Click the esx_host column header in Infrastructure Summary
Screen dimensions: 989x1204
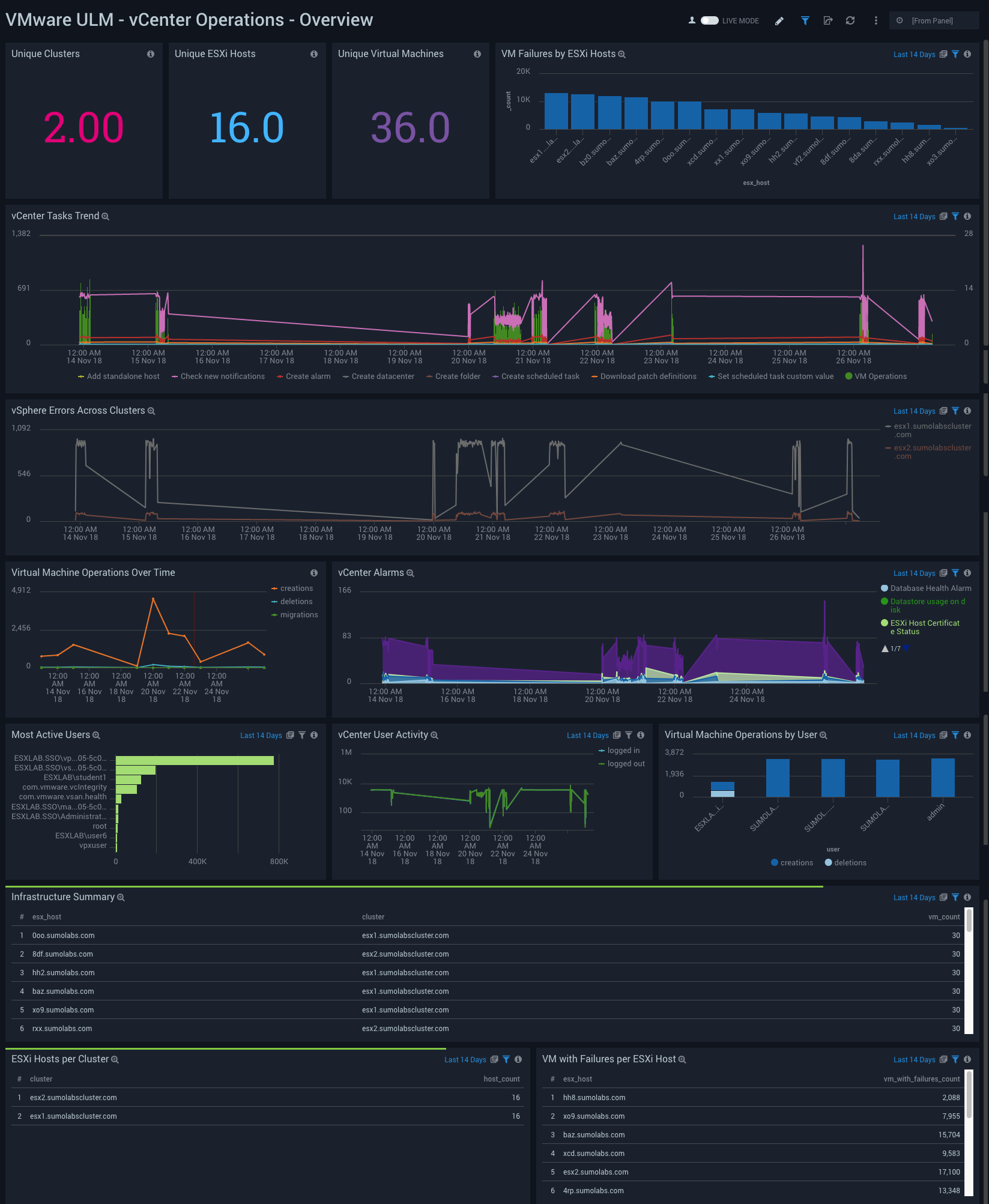[47, 917]
